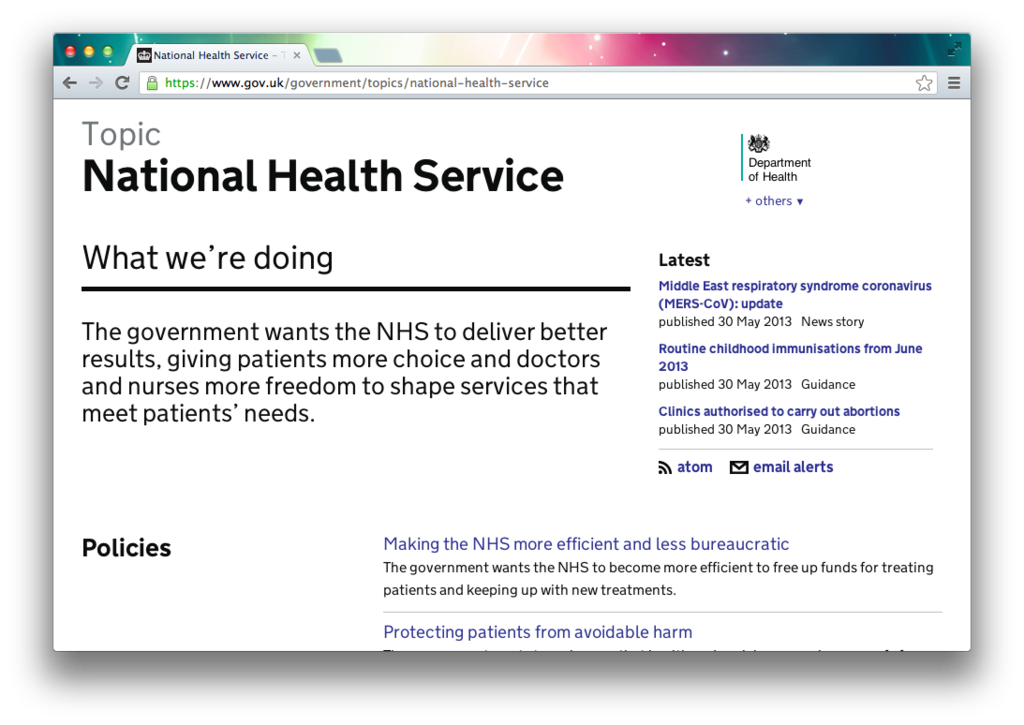Click the browser forward arrow
The image size is (1024, 725).
tap(96, 83)
